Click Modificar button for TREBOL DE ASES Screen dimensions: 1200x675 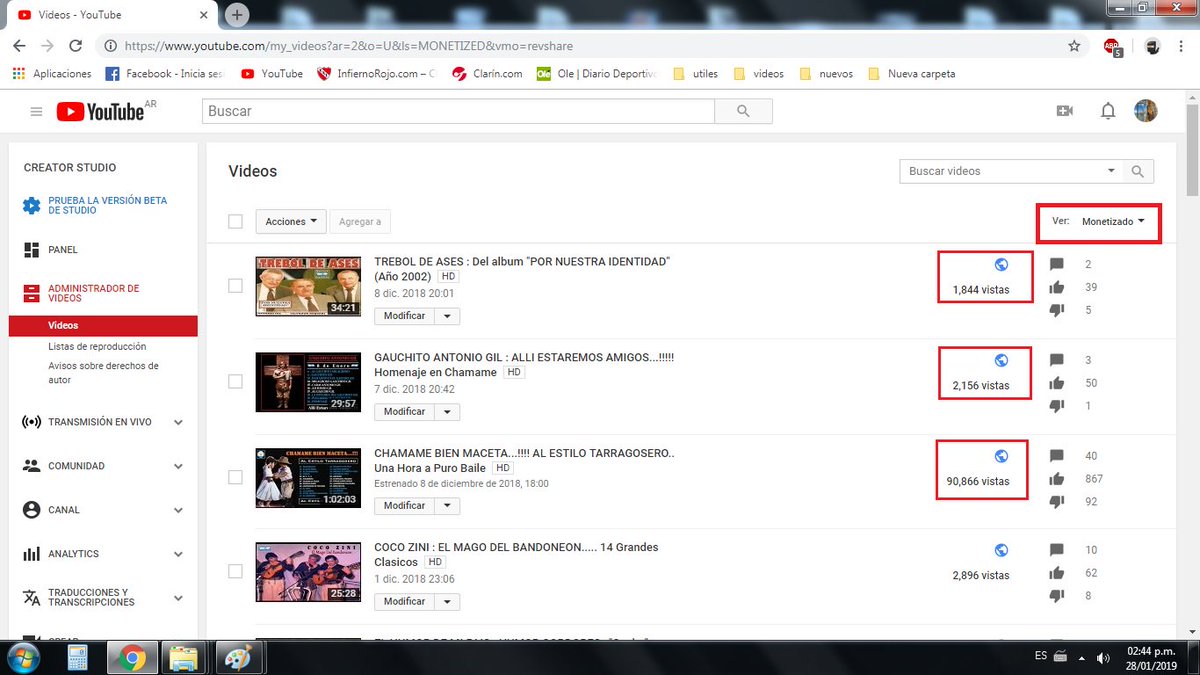404,316
